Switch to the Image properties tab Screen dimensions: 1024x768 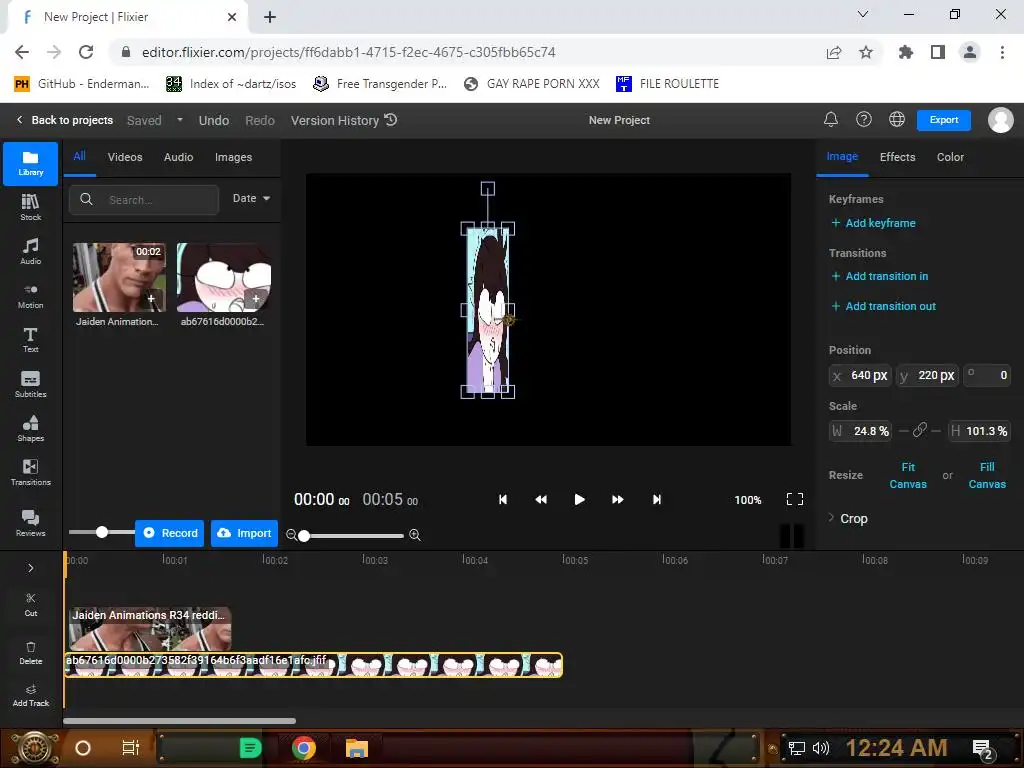click(842, 157)
